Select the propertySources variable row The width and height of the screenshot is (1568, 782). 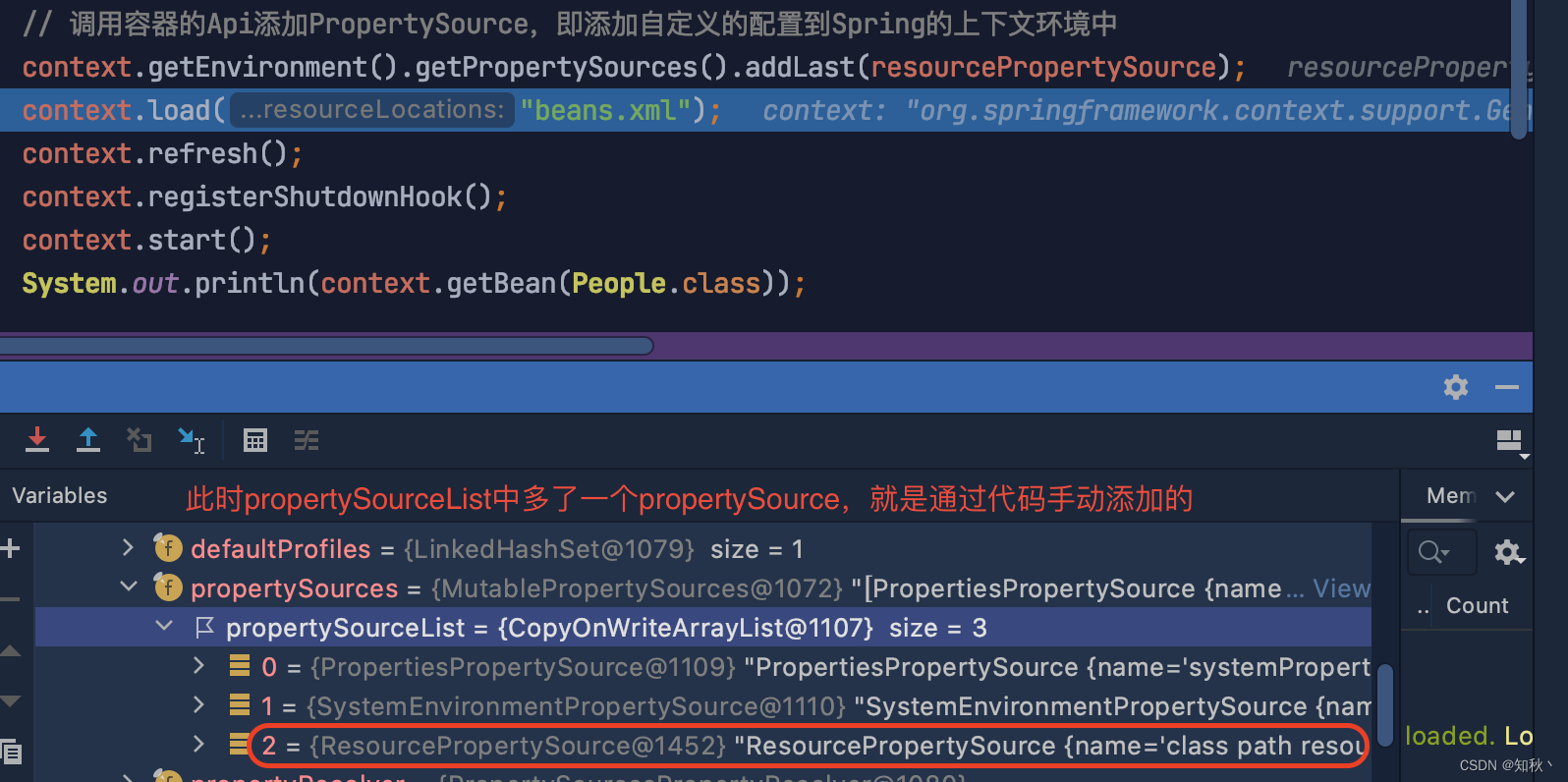click(703, 587)
